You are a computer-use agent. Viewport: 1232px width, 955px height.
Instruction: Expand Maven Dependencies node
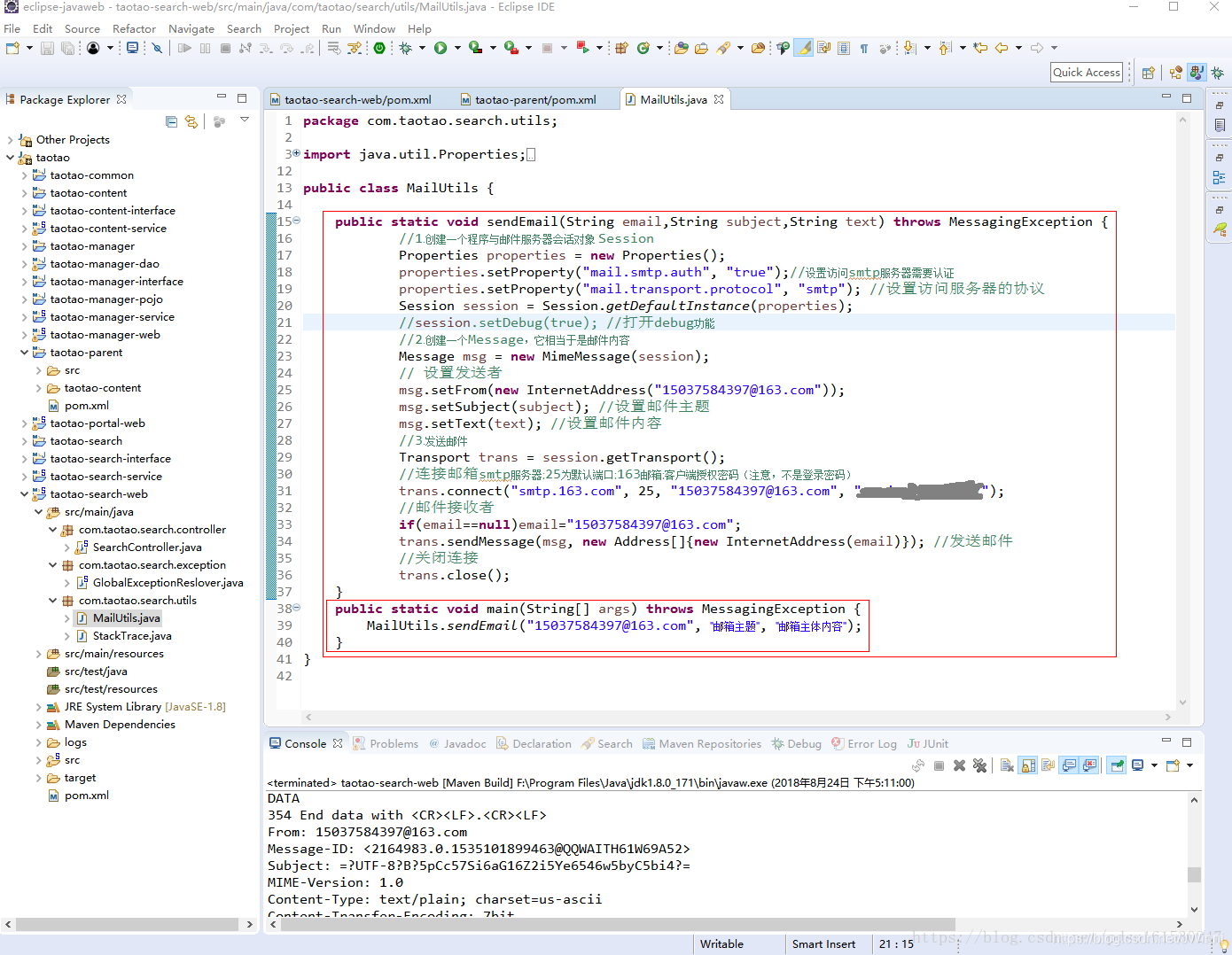pos(39,725)
